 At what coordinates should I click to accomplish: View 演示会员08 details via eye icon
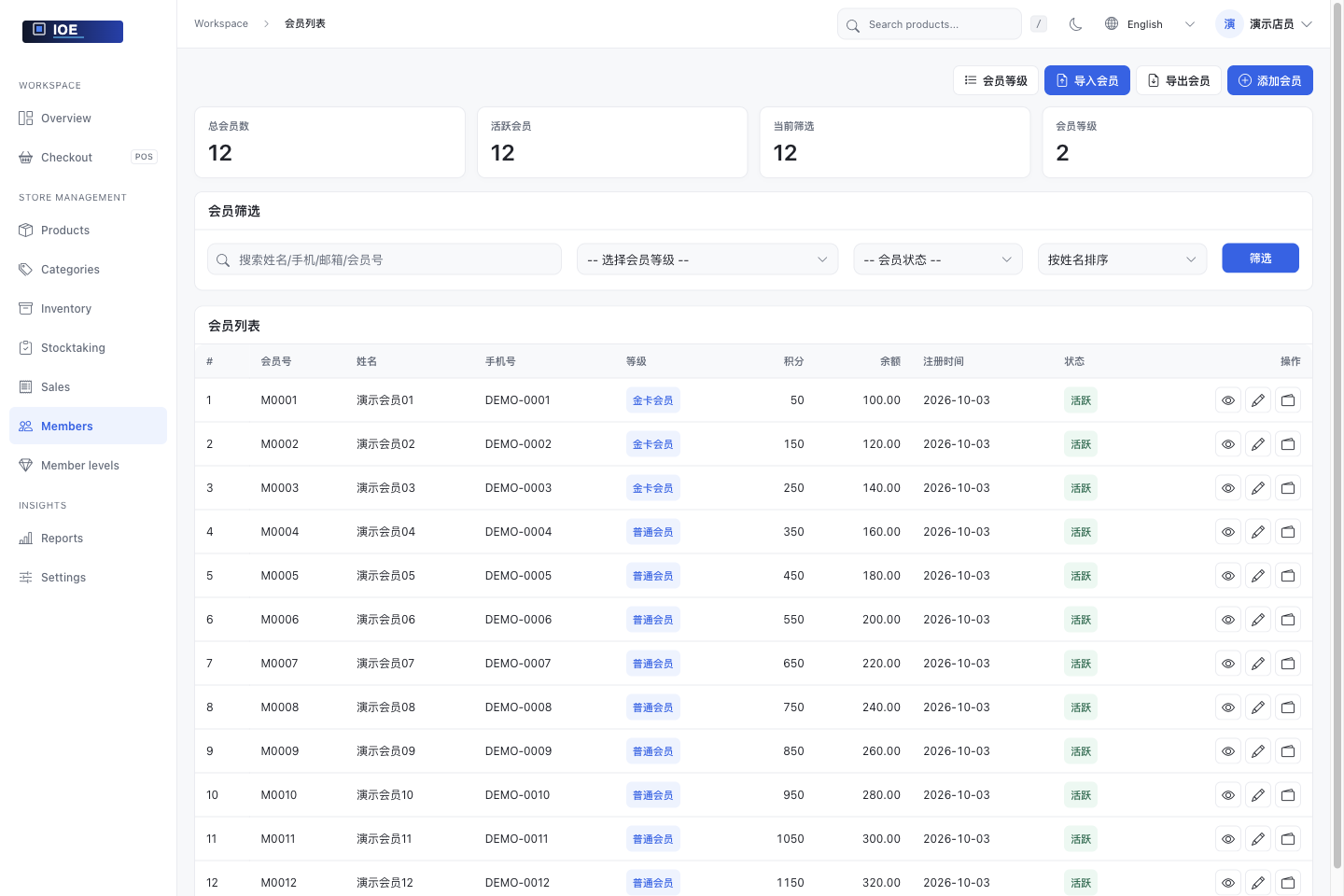[1228, 707]
